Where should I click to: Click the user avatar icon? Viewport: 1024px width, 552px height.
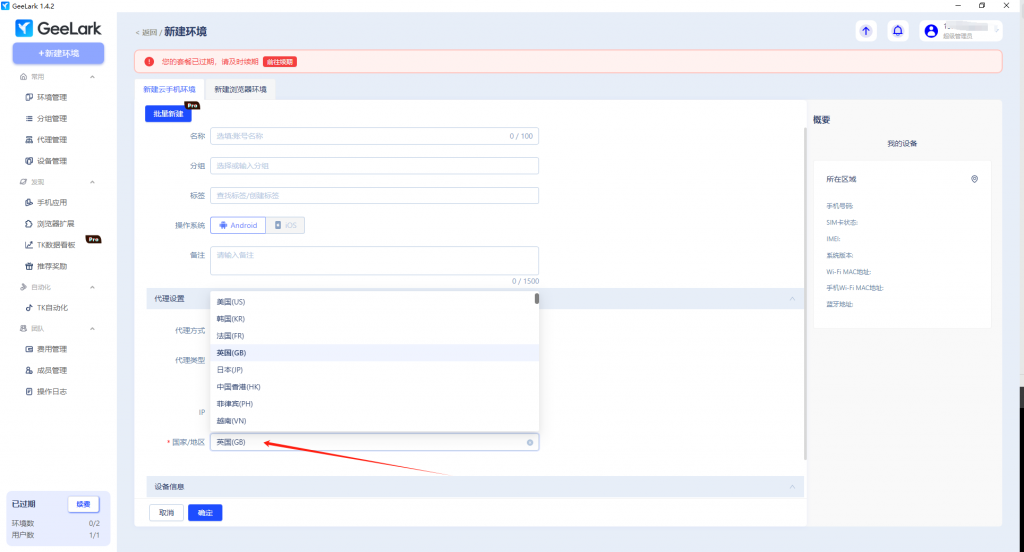pyautogui.click(x=932, y=31)
